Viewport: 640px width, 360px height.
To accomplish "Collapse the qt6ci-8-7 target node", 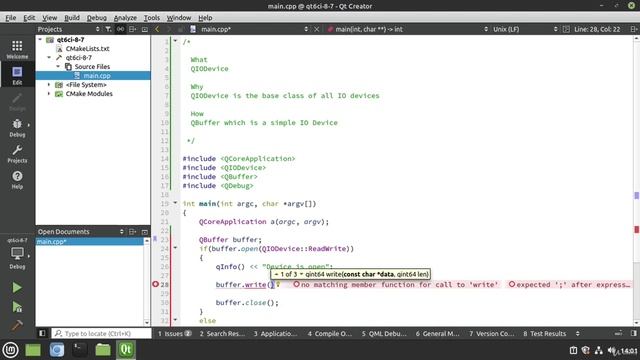I will coord(49,58).
